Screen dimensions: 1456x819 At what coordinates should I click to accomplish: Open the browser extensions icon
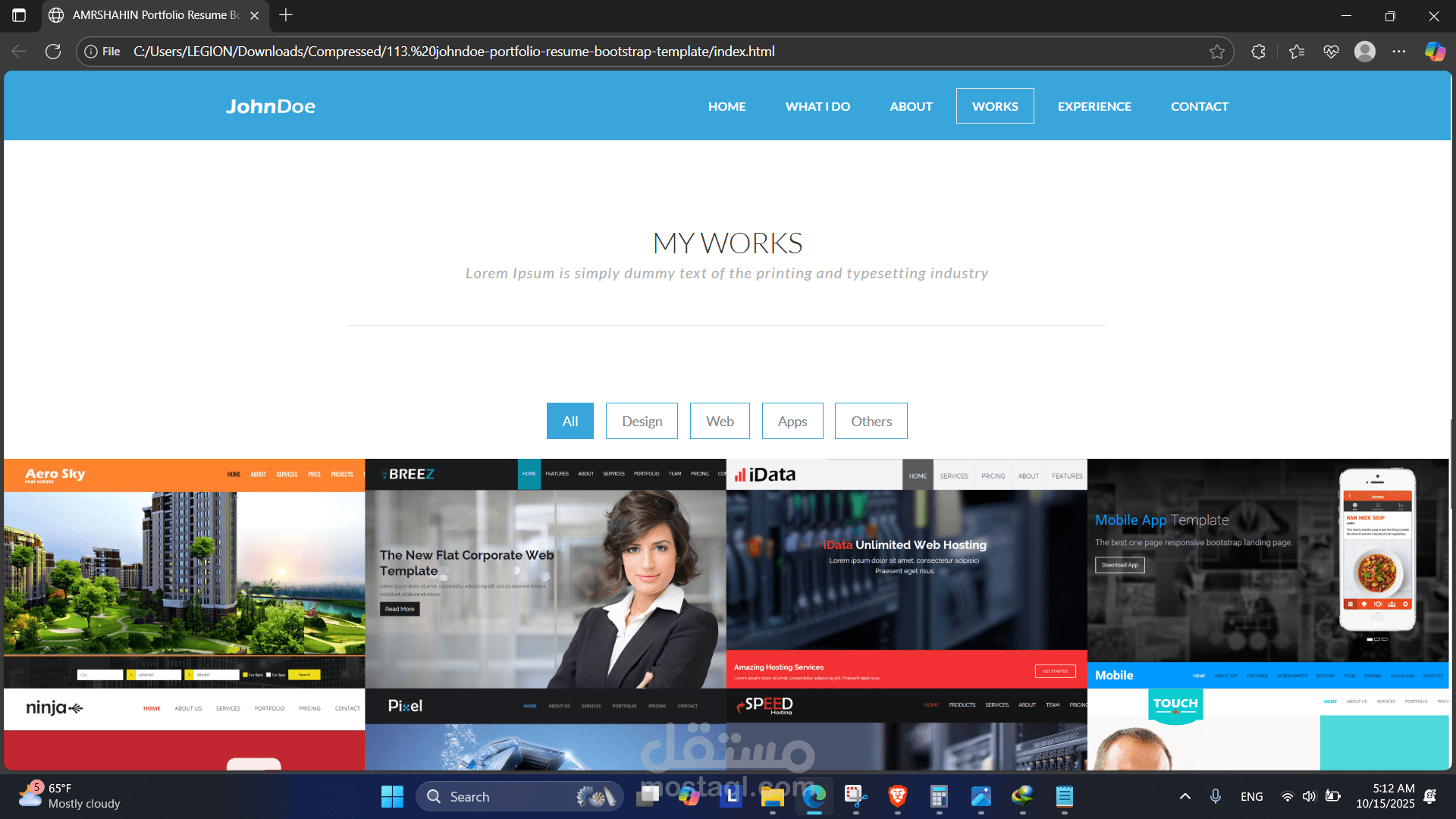(1258, 51)
